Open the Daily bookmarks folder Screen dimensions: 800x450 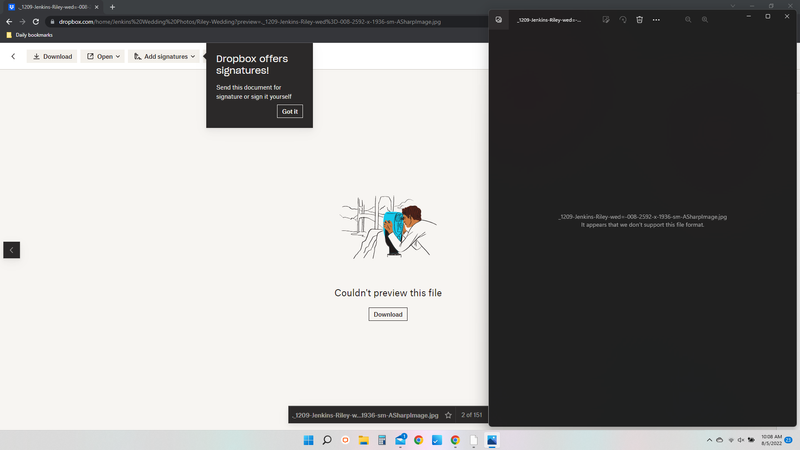point(30,35)
